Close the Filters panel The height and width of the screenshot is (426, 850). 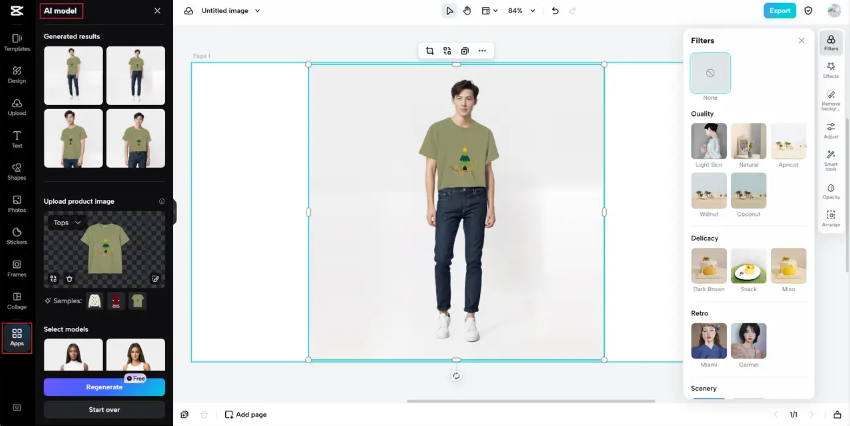pos(801,41)
